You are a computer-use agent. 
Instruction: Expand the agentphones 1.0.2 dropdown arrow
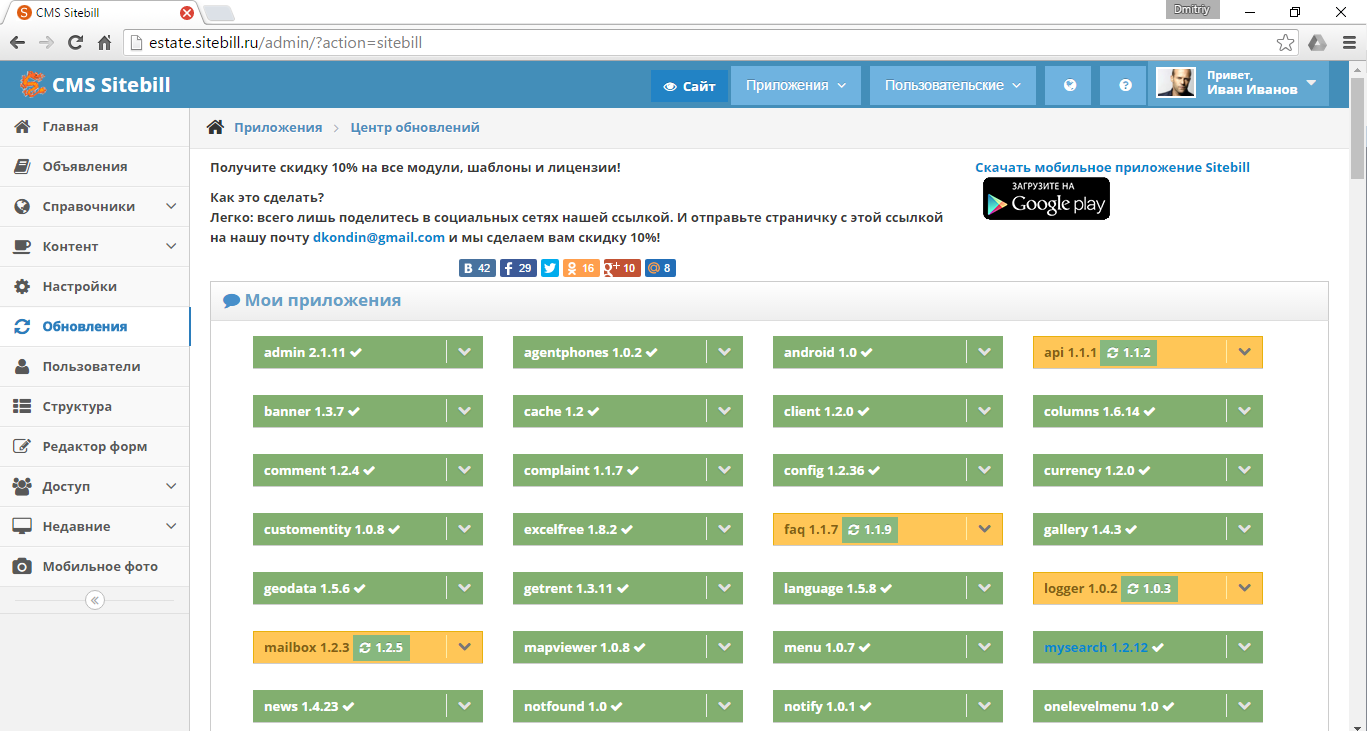point(724,353)
